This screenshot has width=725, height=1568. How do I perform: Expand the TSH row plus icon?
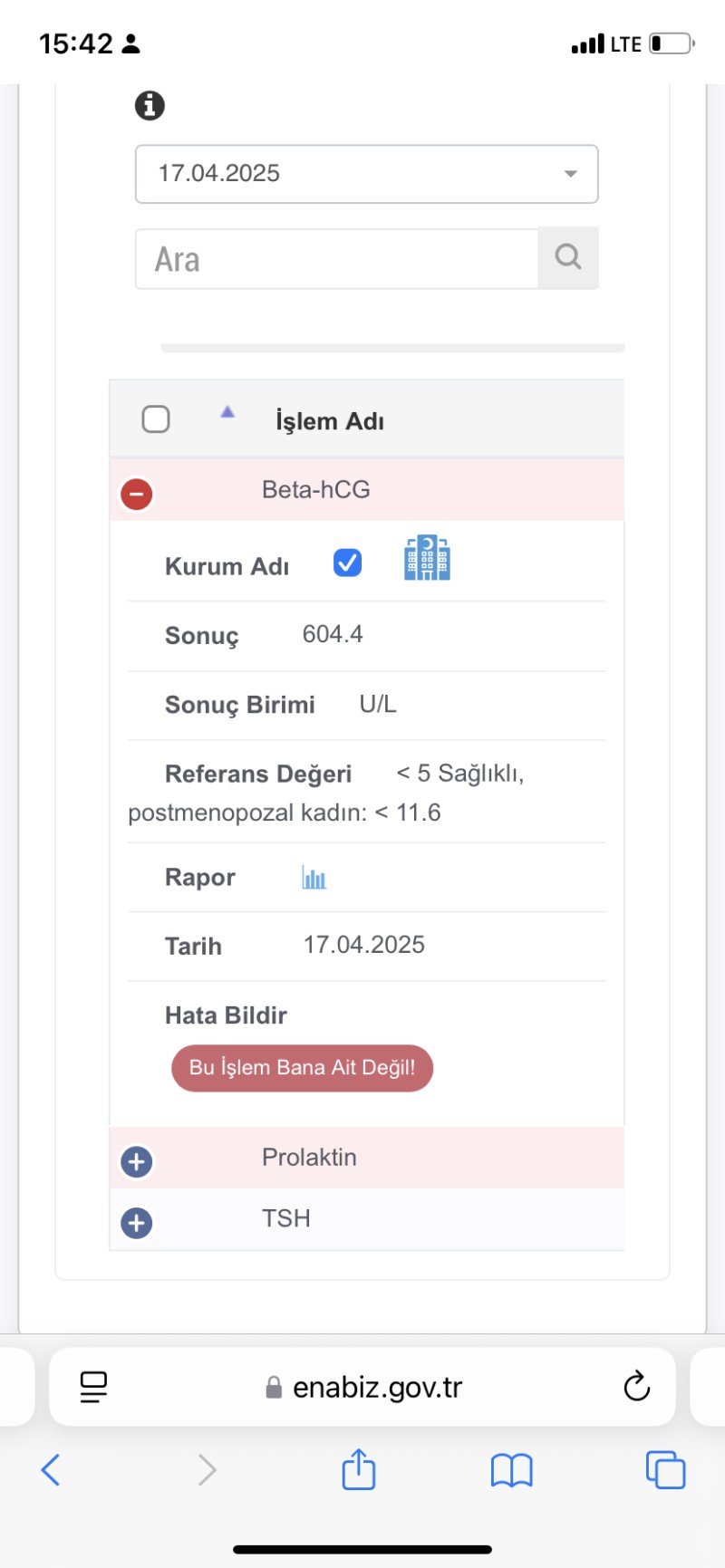(137, 1223)
